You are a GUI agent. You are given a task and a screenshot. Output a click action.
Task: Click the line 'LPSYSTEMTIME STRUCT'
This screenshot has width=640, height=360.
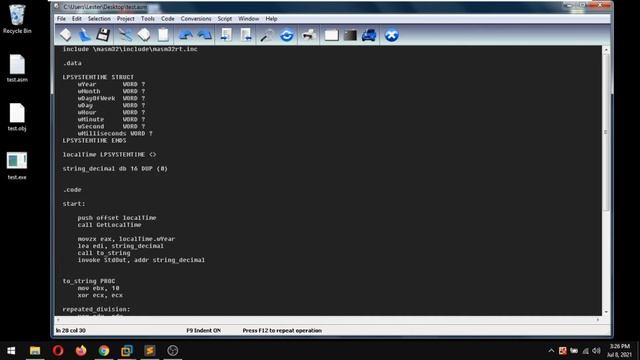pos(98,77)
